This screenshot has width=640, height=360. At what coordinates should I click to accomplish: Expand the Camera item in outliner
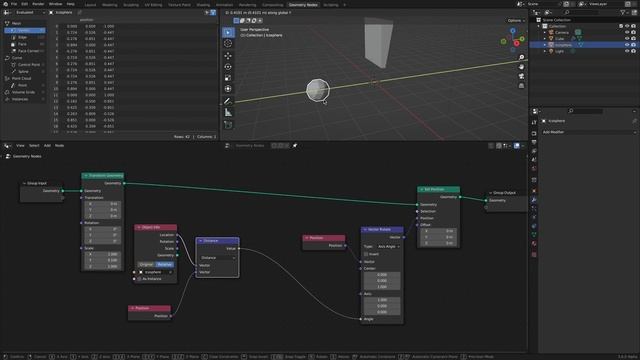point(544,32)
